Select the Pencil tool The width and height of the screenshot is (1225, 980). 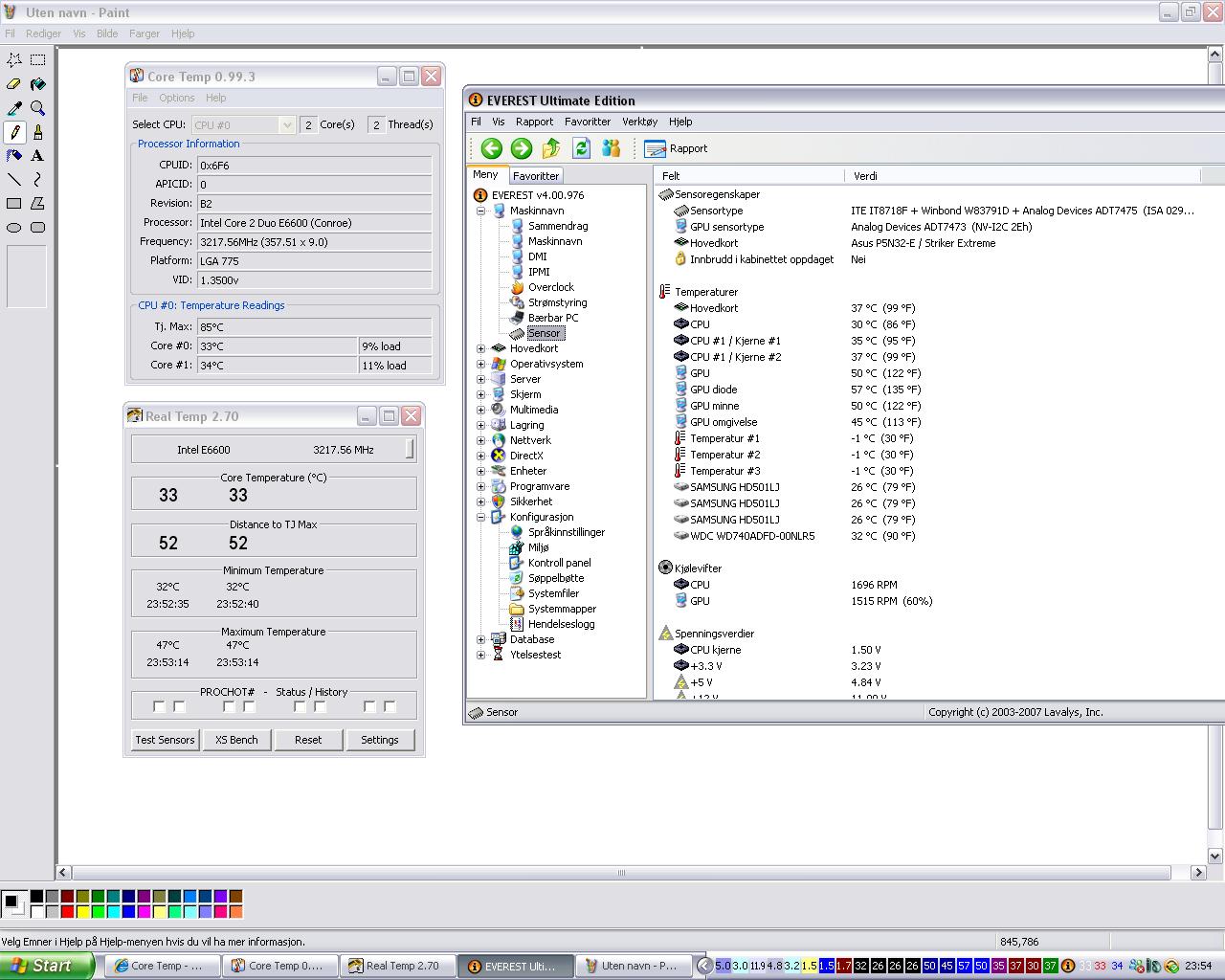14,131
